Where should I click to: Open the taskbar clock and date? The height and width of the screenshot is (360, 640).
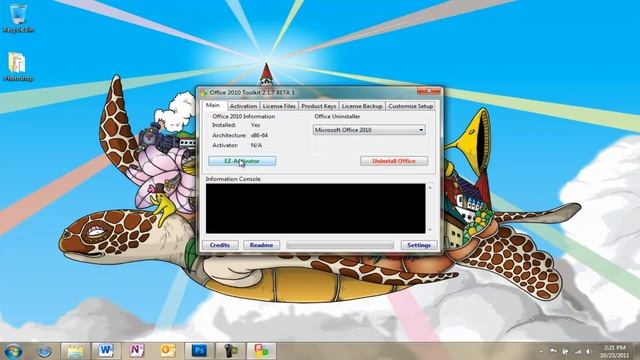[614, 351]
